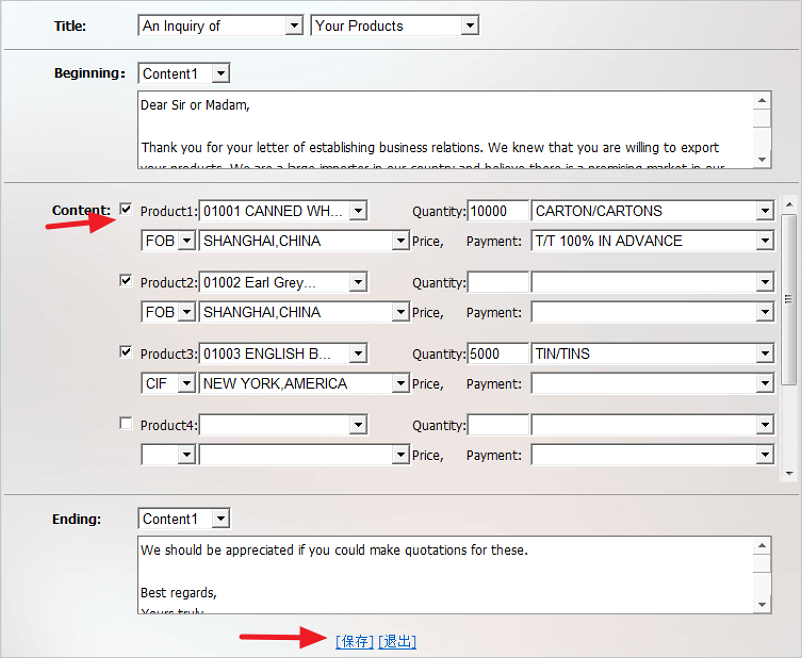Viewport: 802px width, 658px height.
Task: Enable the Product4 checkbox
Action: tap(126, 423)
